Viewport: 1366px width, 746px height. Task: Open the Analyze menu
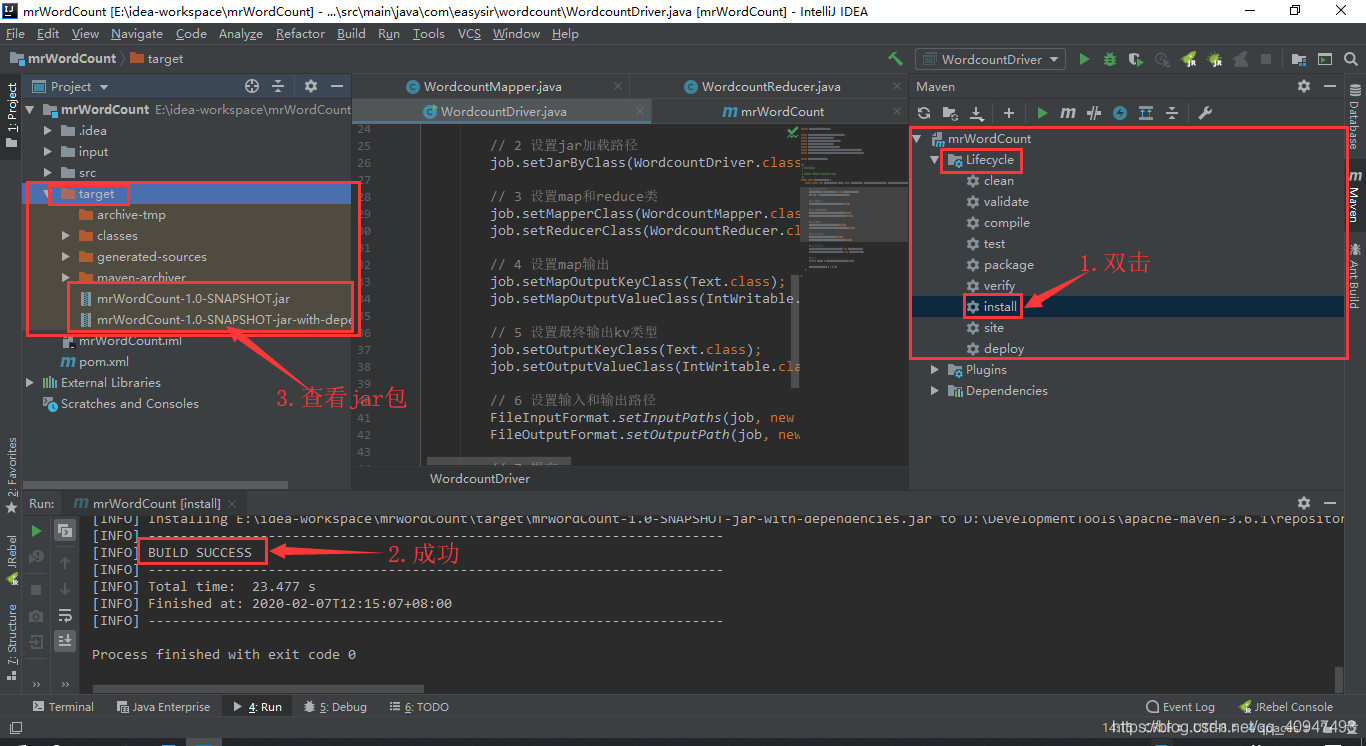click(x=240, y=33)
